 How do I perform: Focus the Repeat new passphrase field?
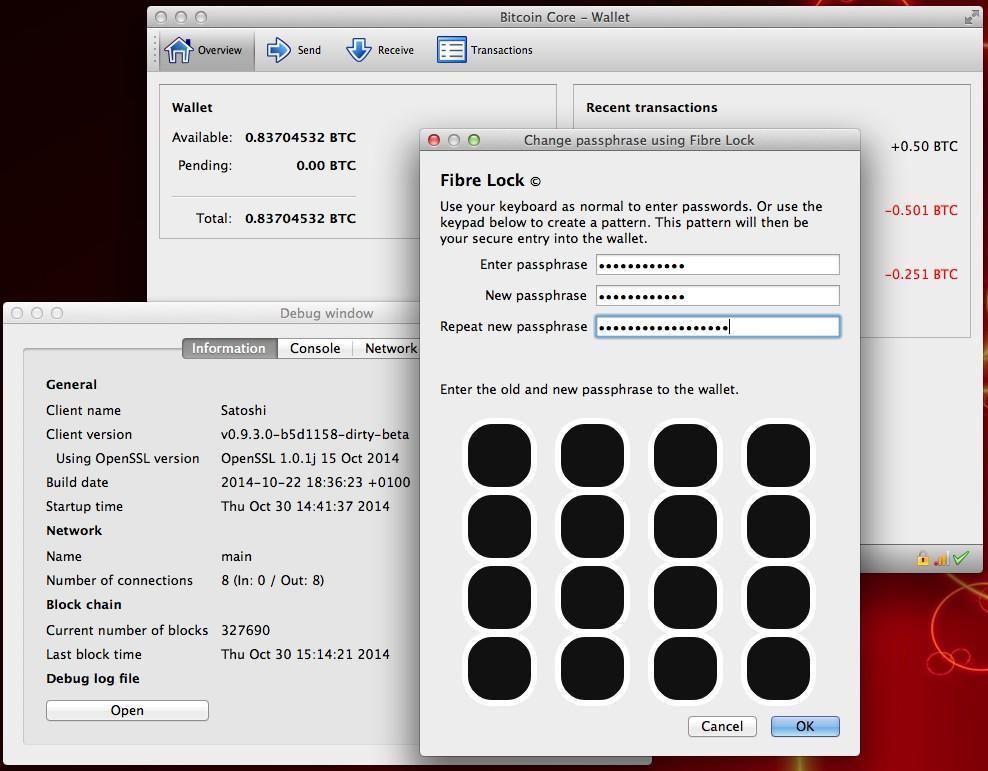click(718, 326)
